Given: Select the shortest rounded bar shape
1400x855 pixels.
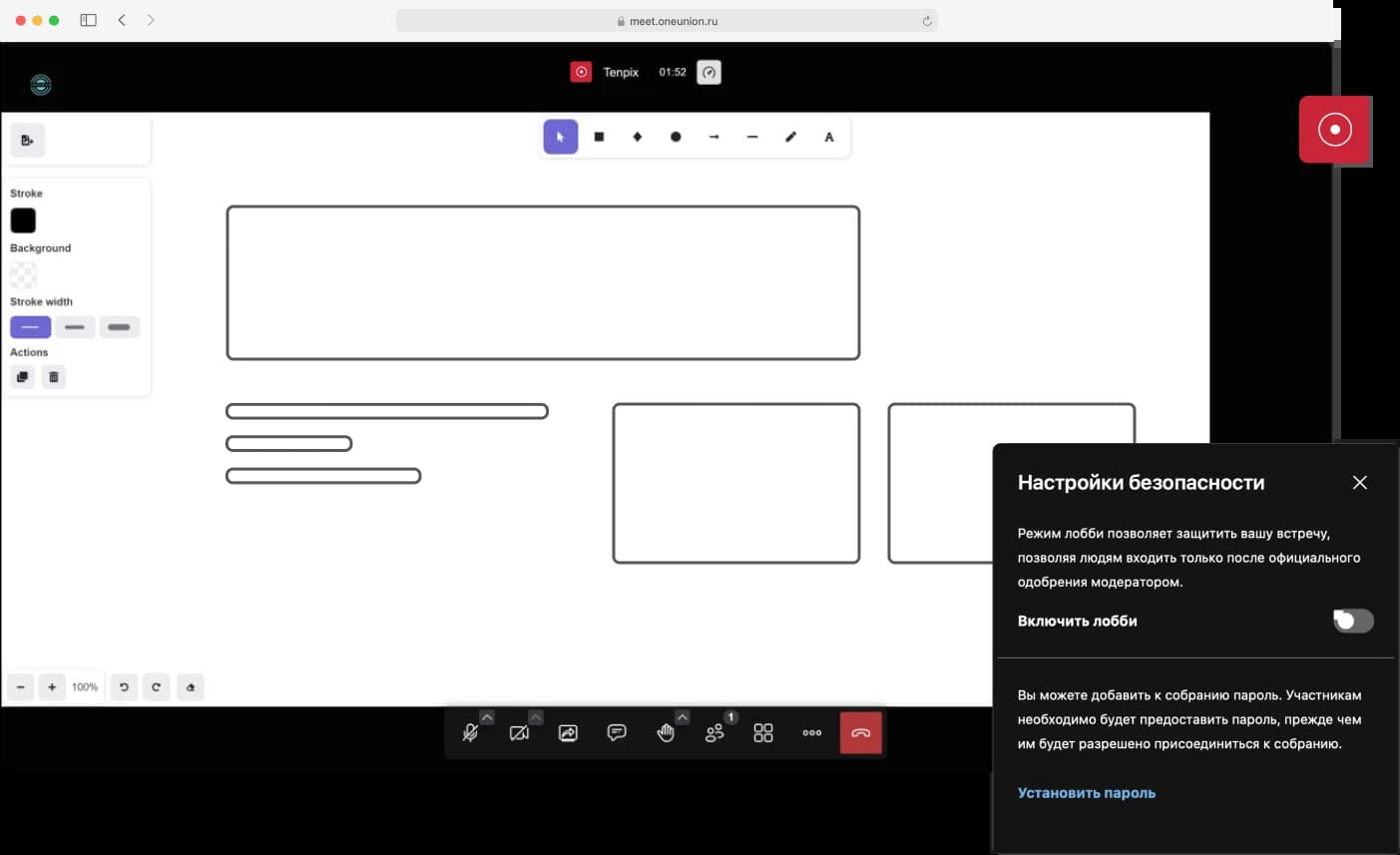Looking at the screenshot, I should point(289,444).
